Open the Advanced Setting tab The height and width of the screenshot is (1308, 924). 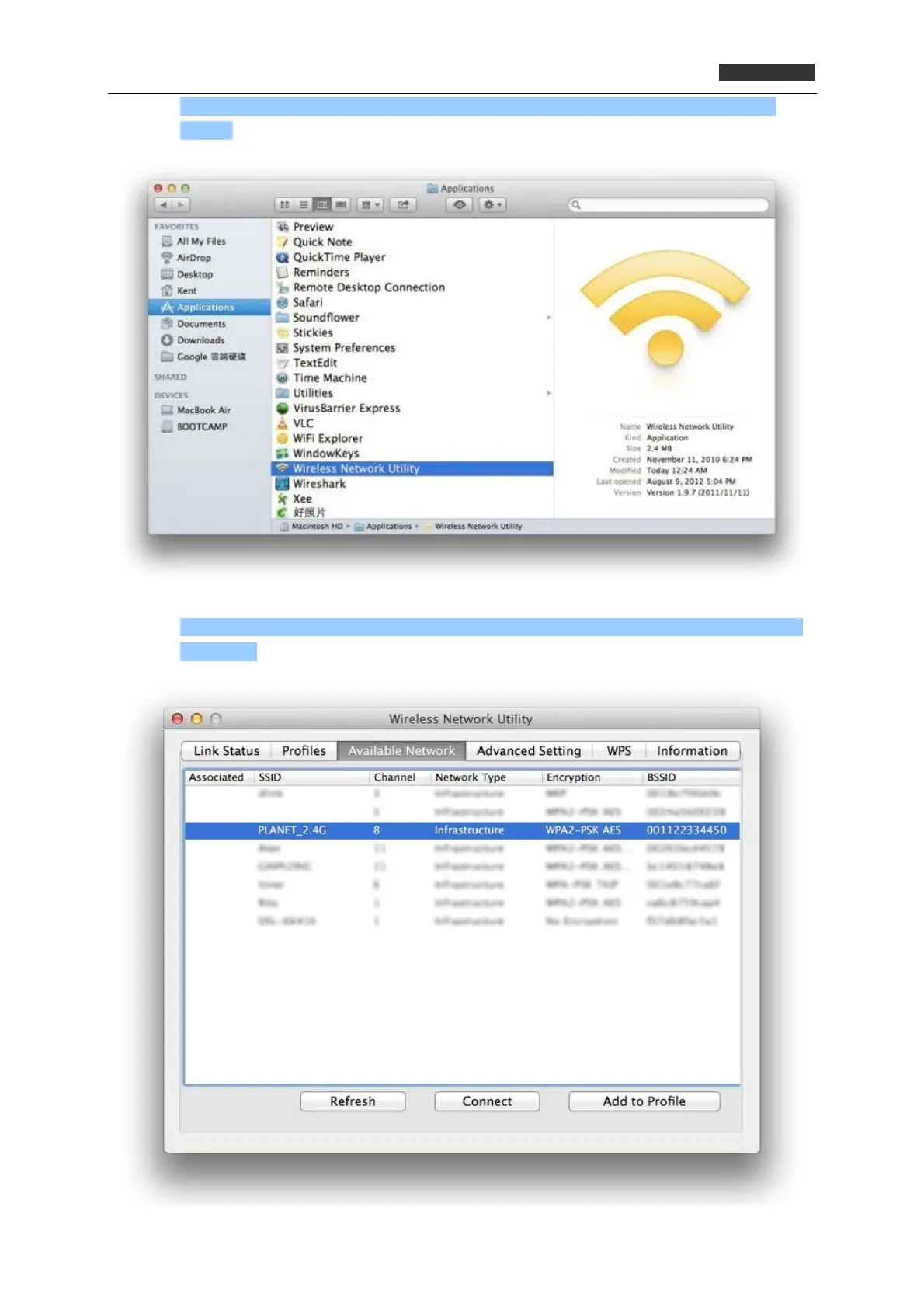pos(529,751)
